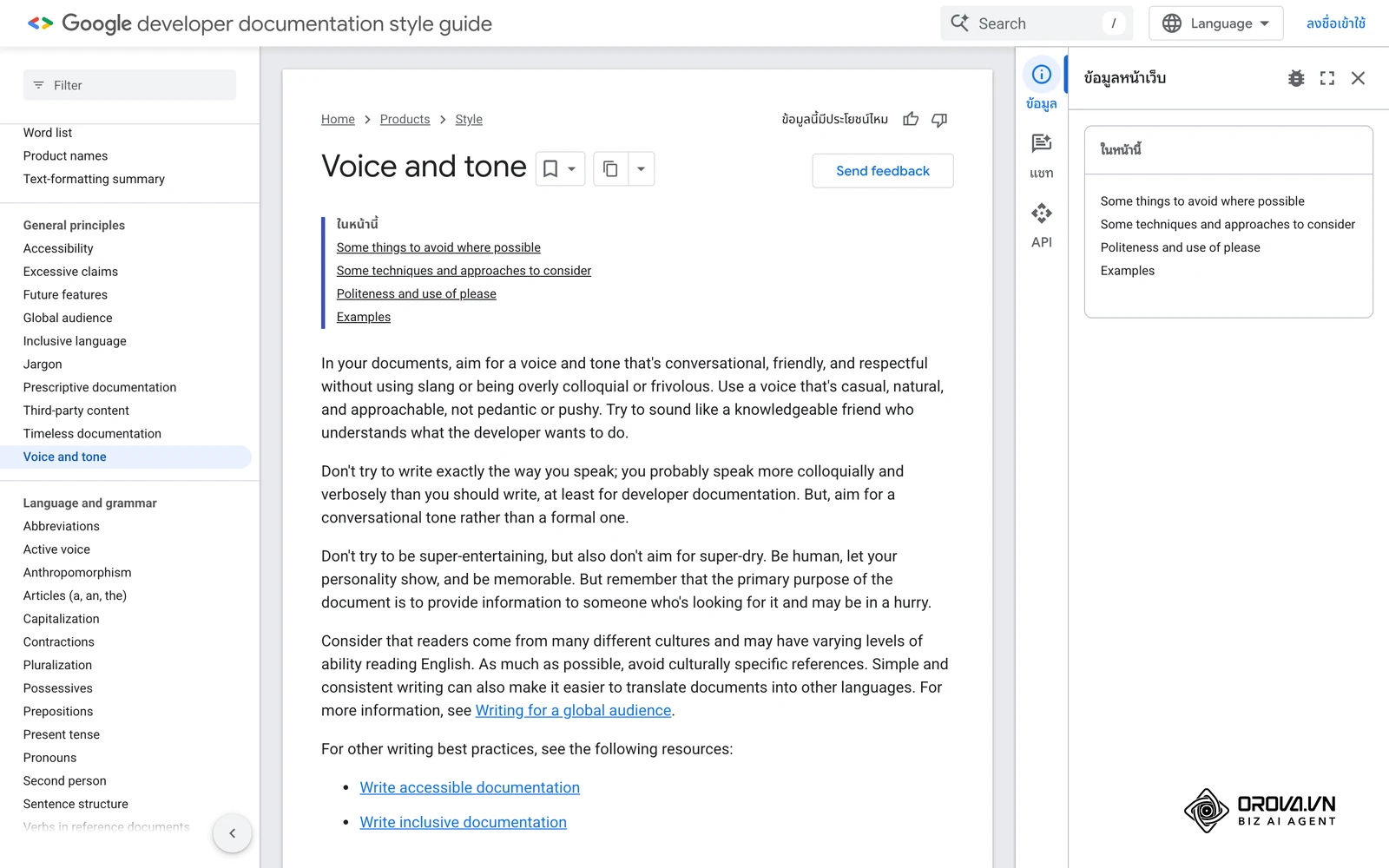This screenshot has height=868, width=1389.
Task: Click the bug report icon in side panel
Action: point(1296,78)
